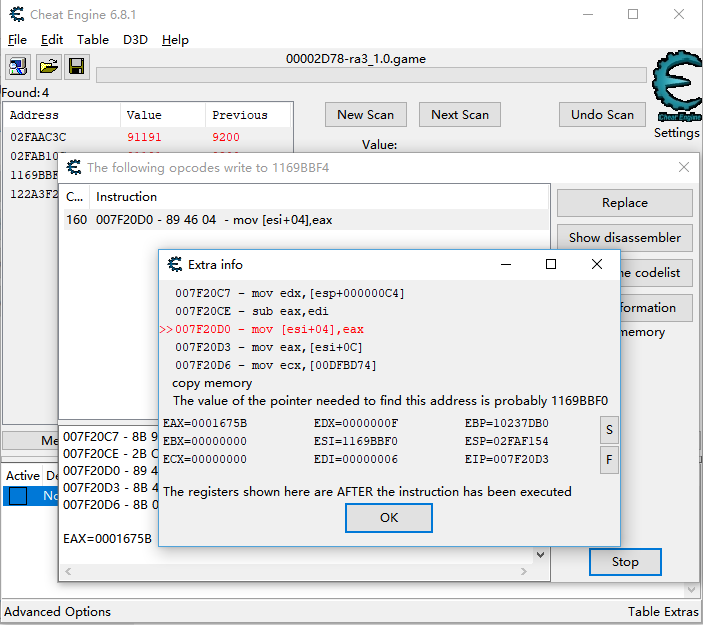The image size is (703, 625).
Task: Click the ESP=02FAF154 register value
Action: point(507,441)
